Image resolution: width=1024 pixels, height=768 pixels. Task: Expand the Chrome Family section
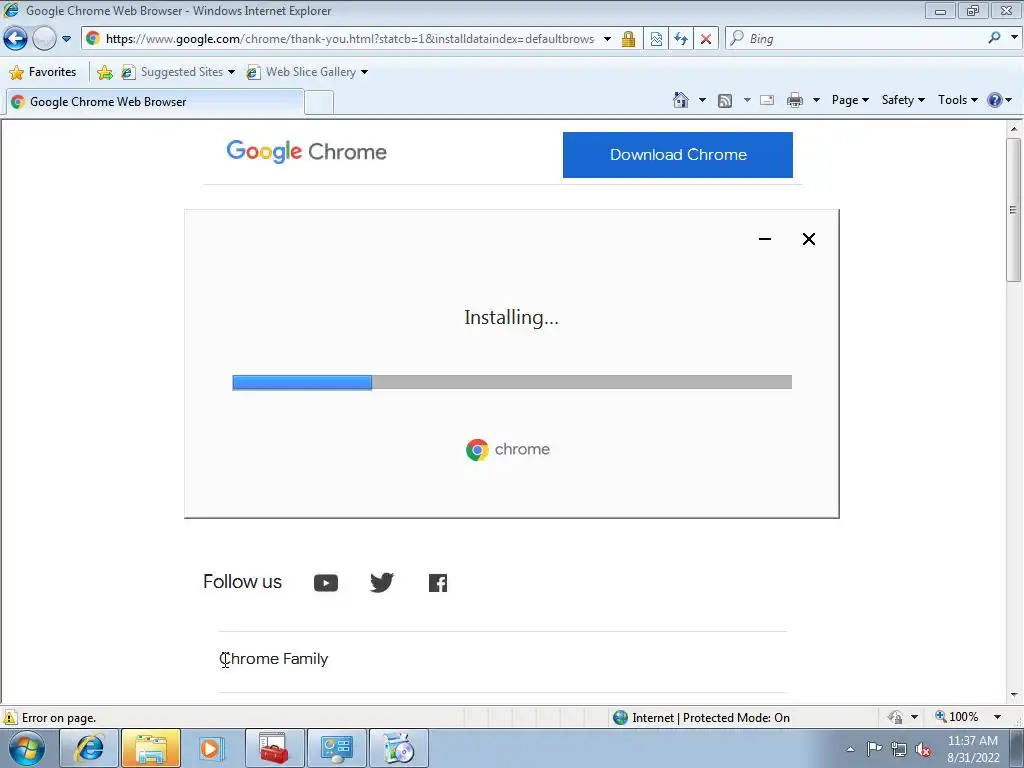point(502,659)
